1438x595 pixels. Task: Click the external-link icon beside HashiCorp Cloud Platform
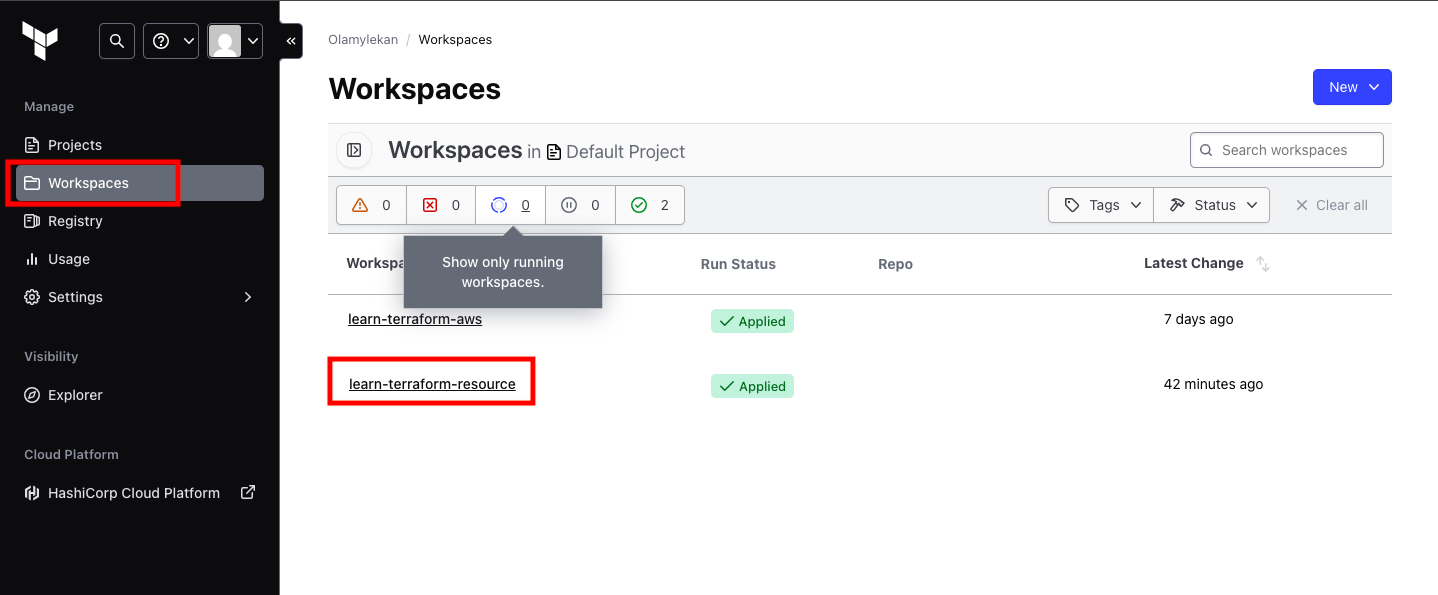click(248, 492)
